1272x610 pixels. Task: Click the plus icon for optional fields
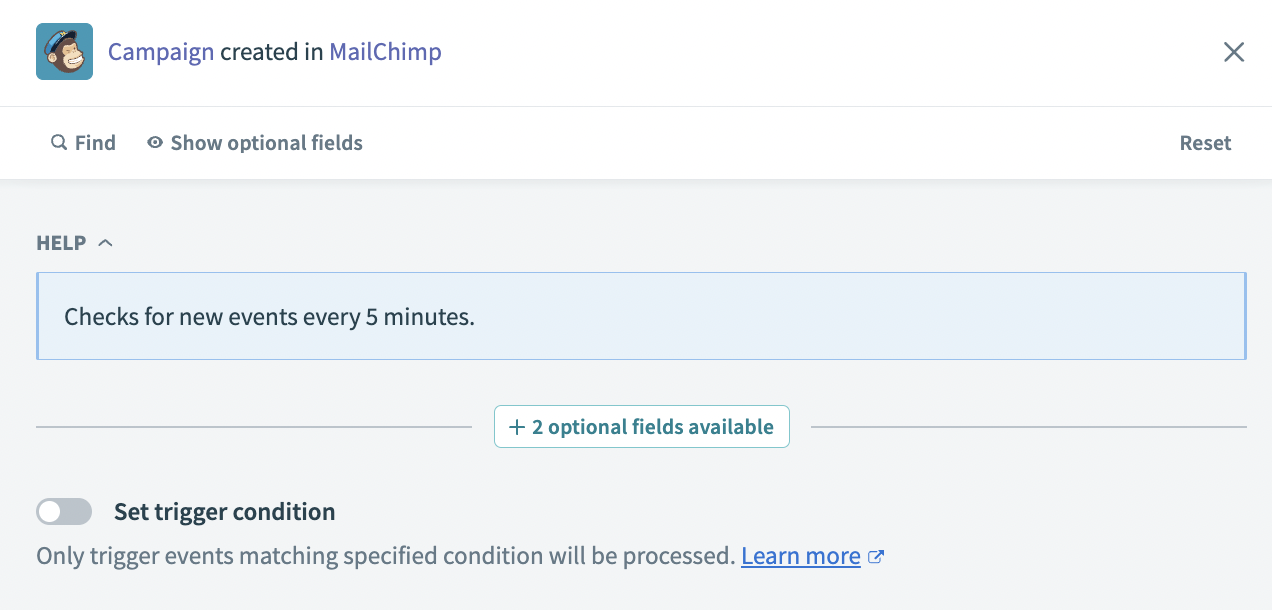pos(517,427)
